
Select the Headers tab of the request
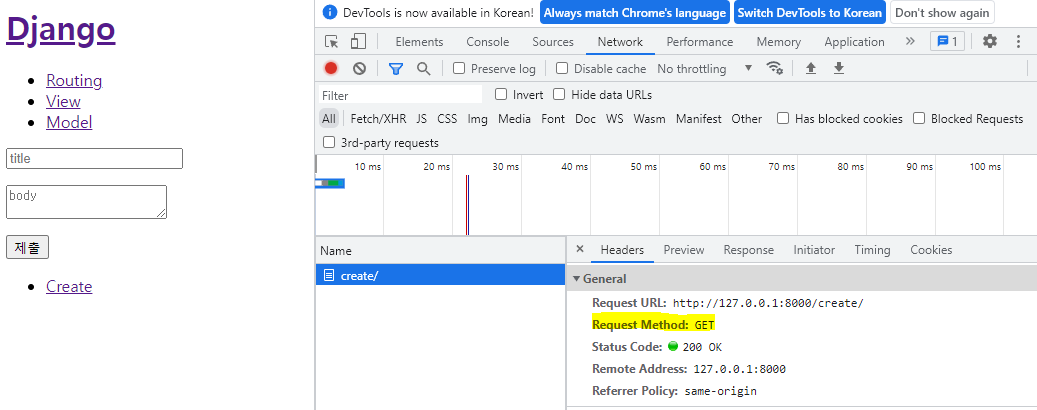tap(622, 249)
